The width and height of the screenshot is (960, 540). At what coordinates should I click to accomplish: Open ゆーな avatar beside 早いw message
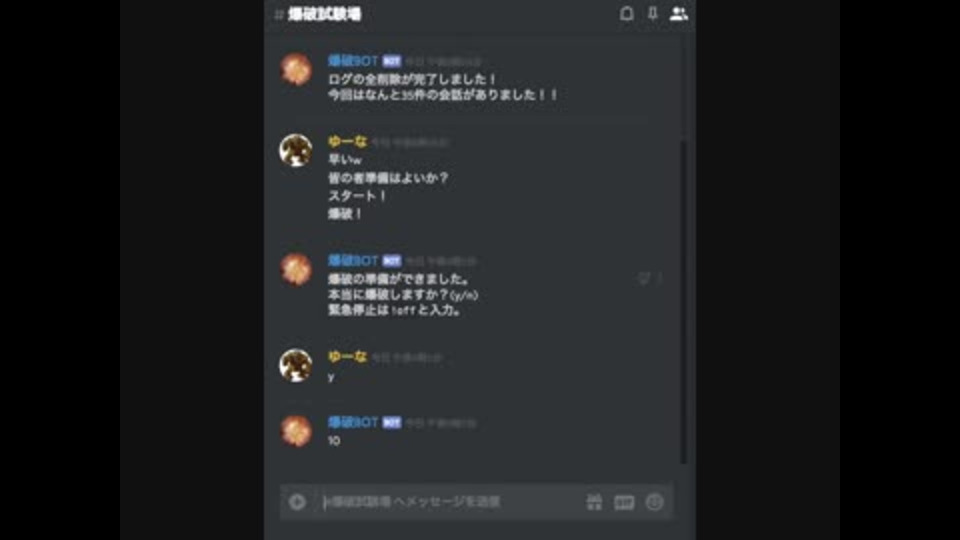click(x=296, y=150)
